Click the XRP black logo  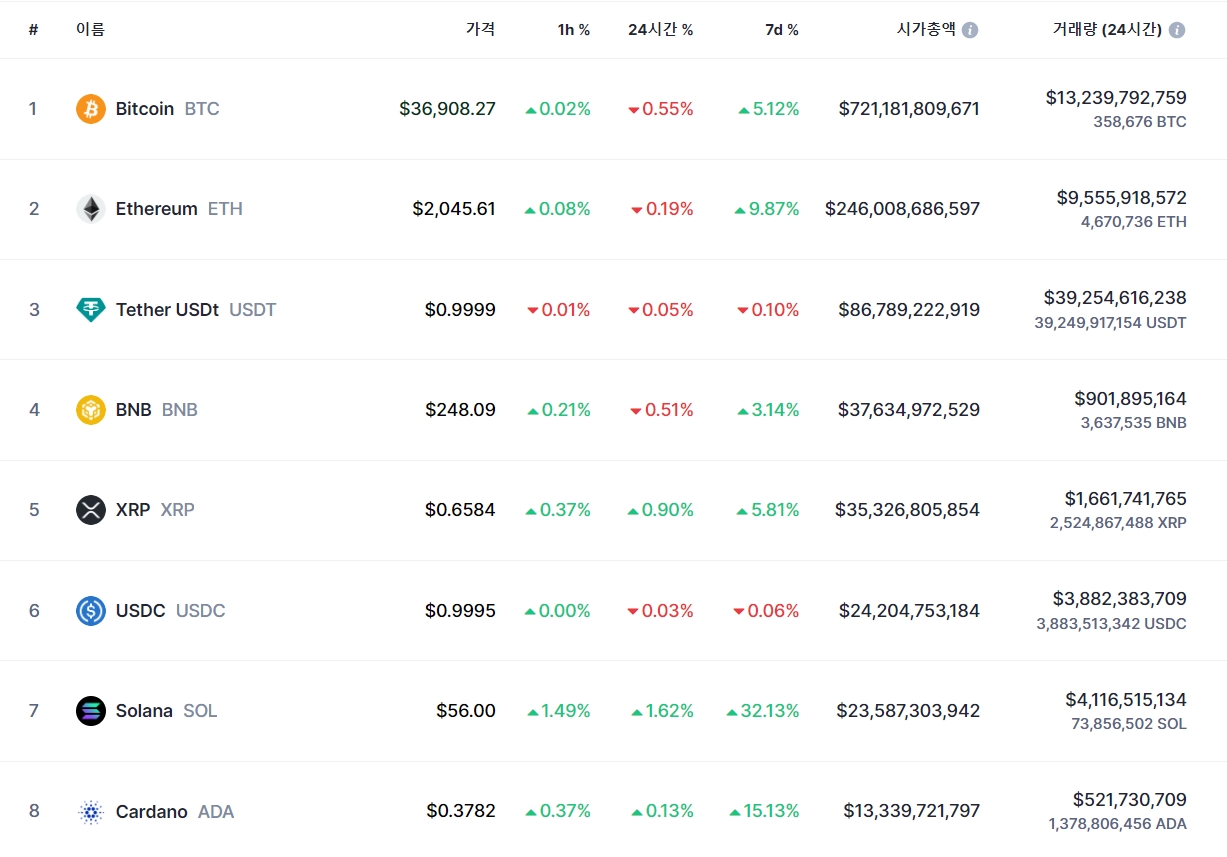[91, 510]
